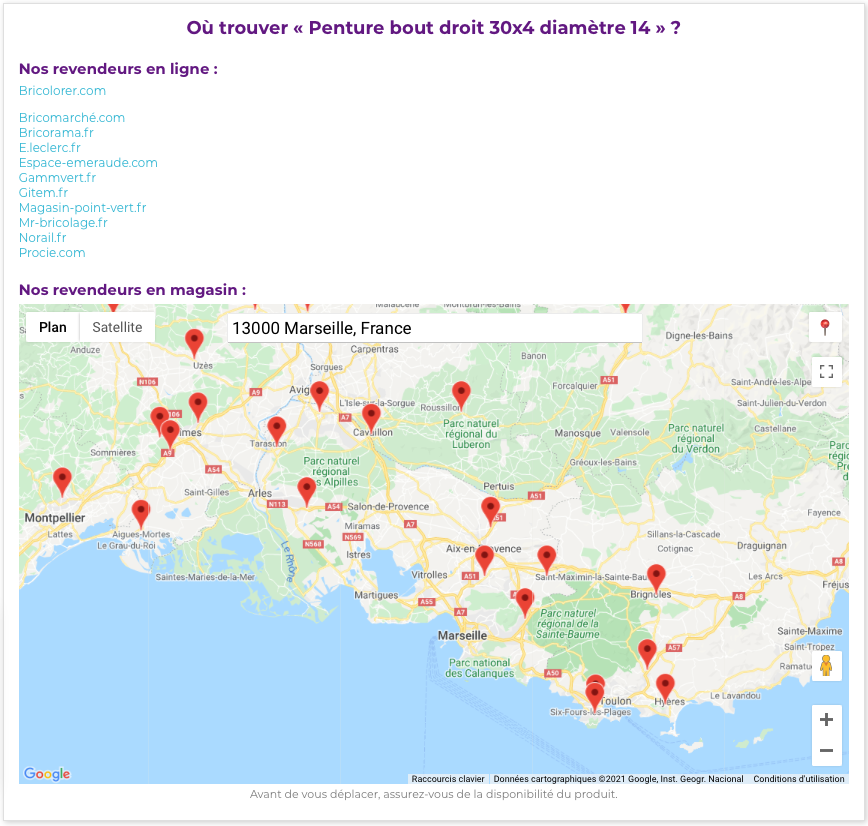Click the Street View pegman icon
The image size is (868, 826).
[826, 666]
